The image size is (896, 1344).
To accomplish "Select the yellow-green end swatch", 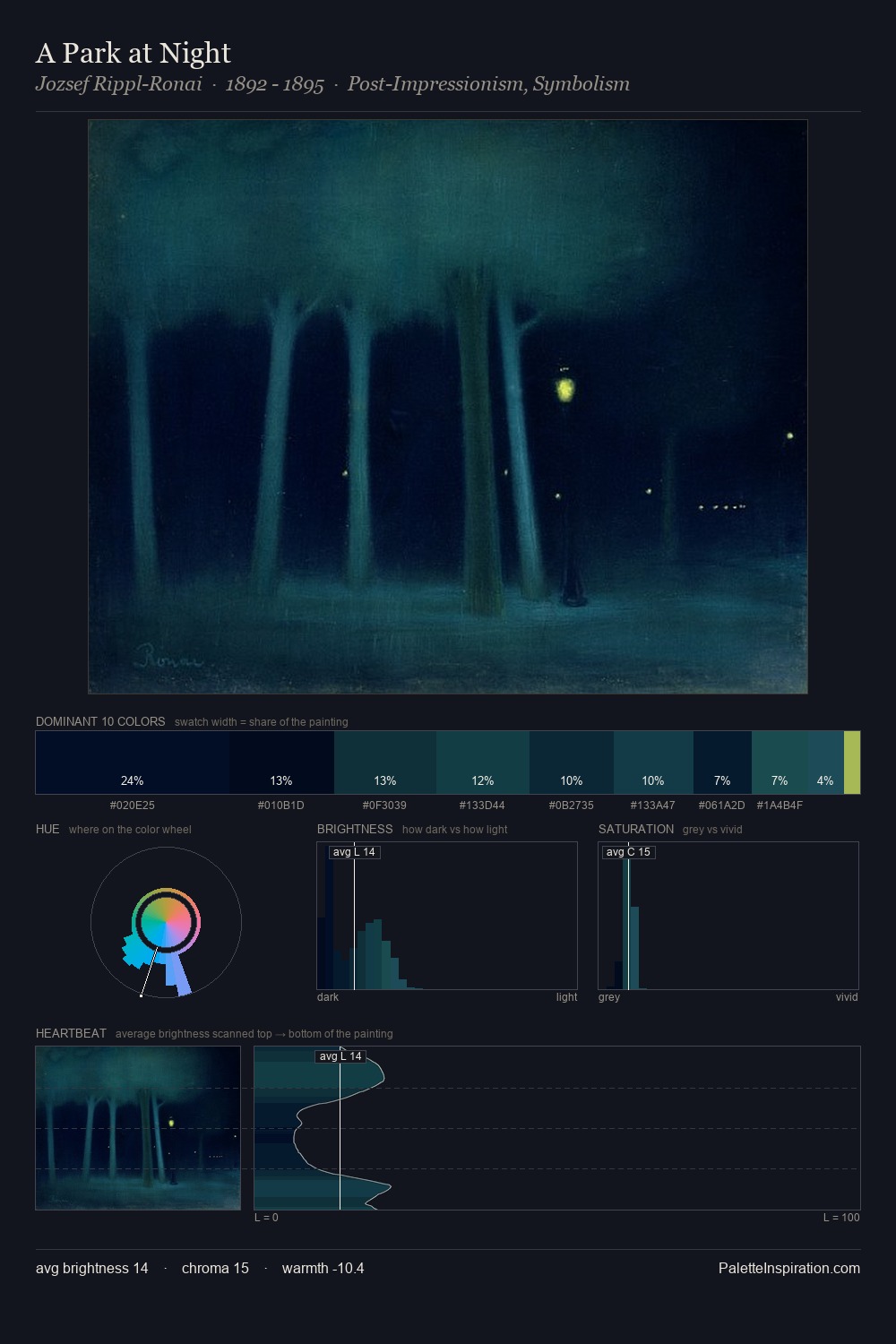I will pos(852,762).
